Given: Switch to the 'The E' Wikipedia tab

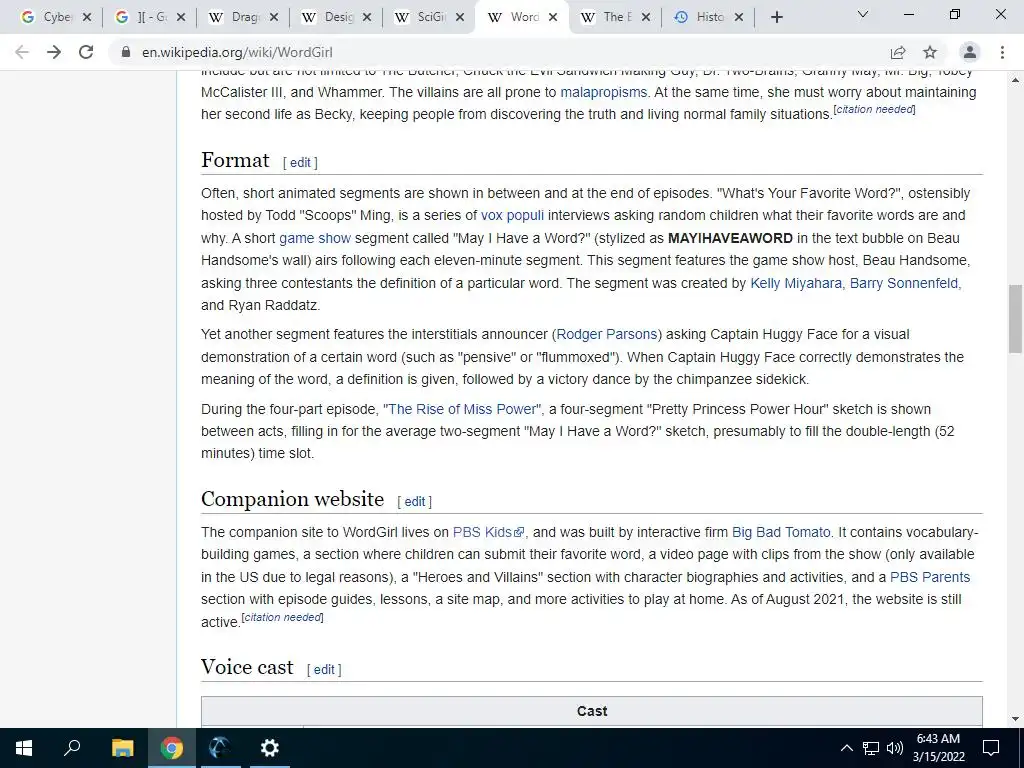Looking at the screenshot, I should (x=607, y=18).
